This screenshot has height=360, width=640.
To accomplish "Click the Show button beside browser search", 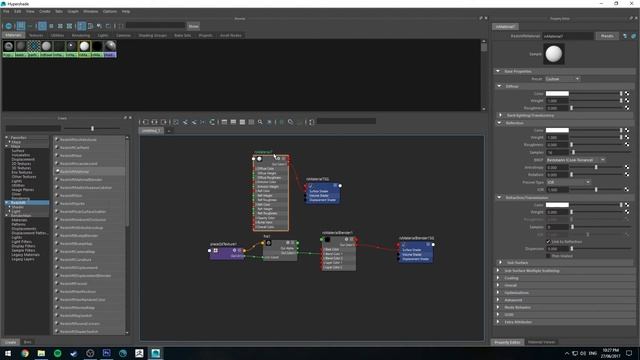I will coord(193,26).
